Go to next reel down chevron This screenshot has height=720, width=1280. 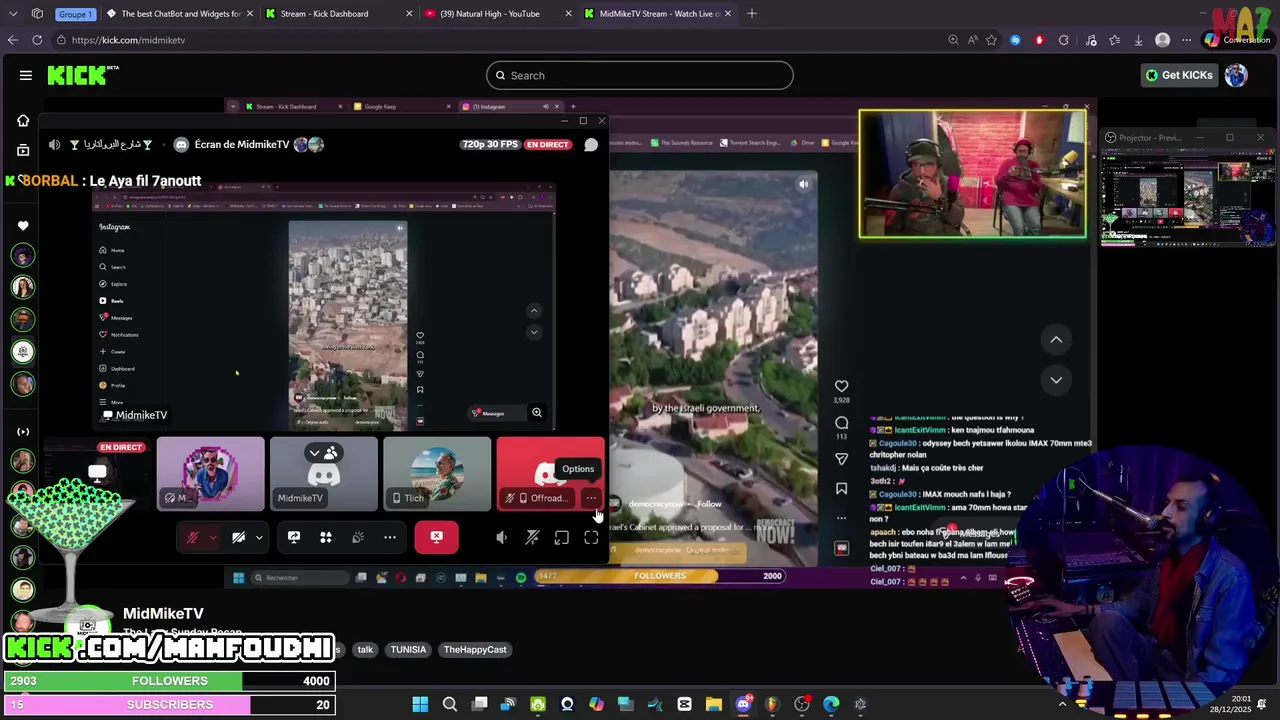pyautogui.click(x=1056, y=380)
